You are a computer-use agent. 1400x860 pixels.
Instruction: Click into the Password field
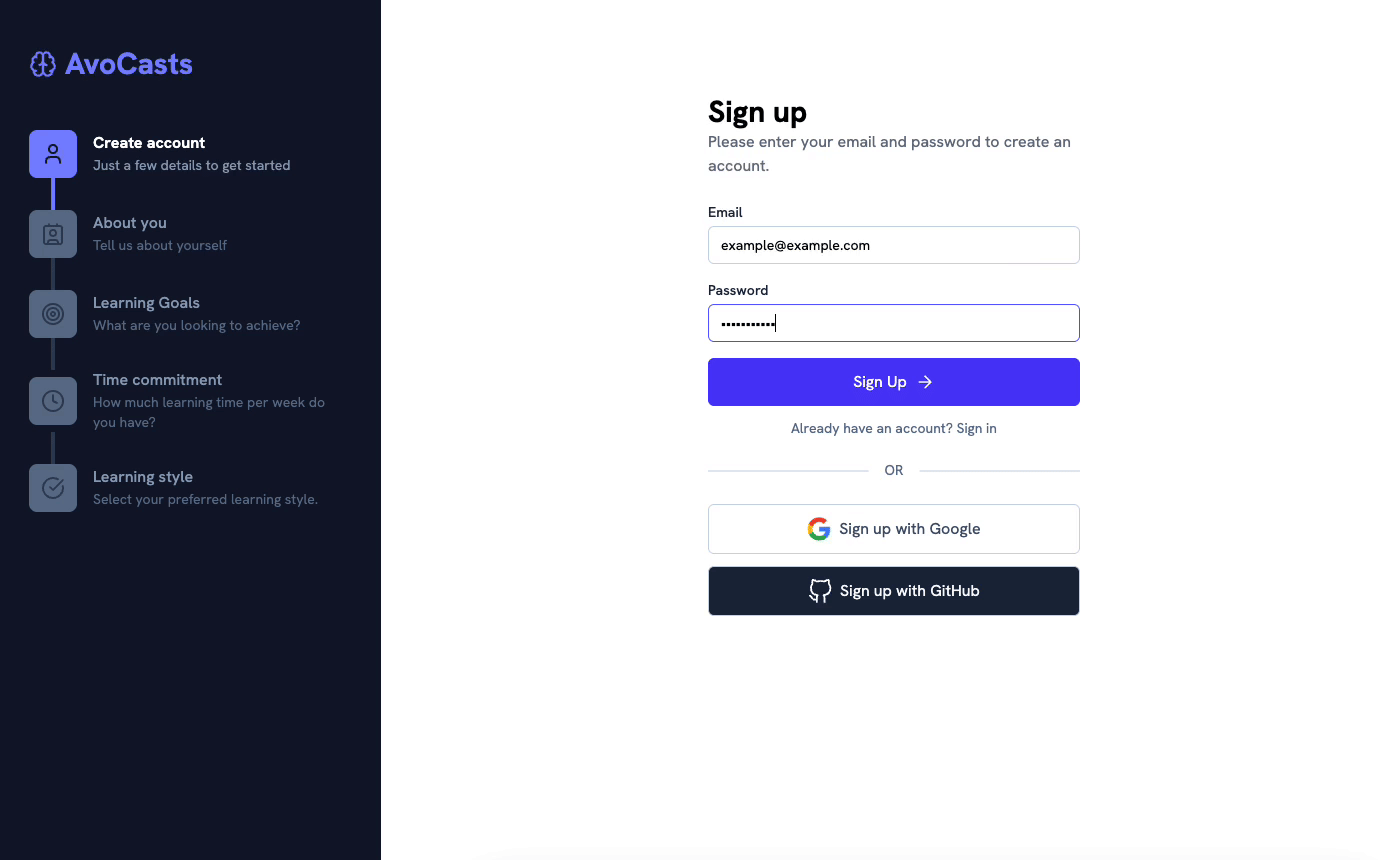[894, 323]
